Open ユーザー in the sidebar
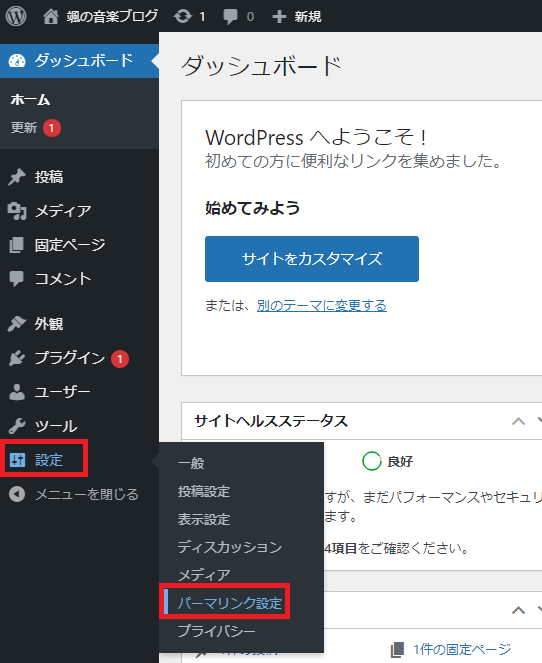The height and width of the screenshot is (663, 542). (x=63, y=392)
